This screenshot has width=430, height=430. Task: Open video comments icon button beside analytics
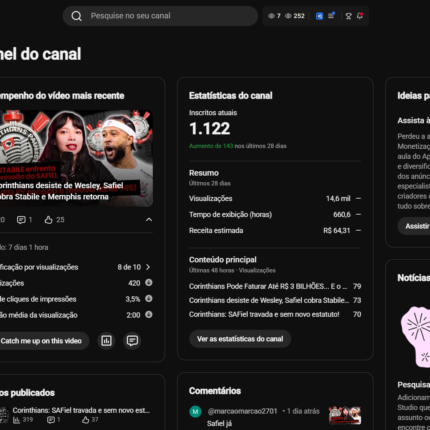point(132,341)
